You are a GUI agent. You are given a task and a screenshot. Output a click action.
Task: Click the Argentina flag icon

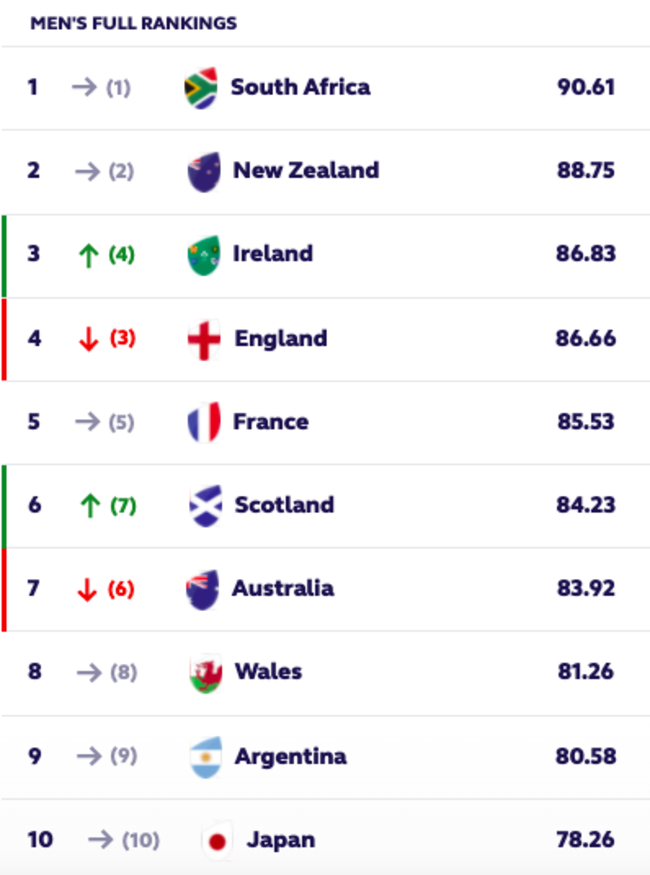(x=205, y=756)
